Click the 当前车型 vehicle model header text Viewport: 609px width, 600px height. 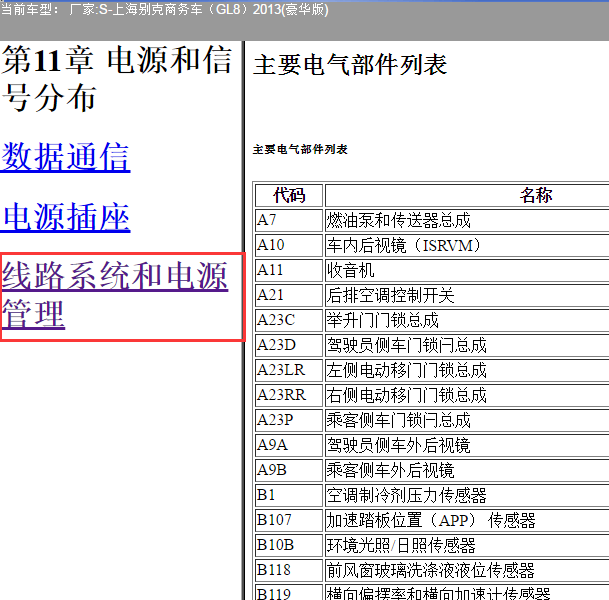165,9
